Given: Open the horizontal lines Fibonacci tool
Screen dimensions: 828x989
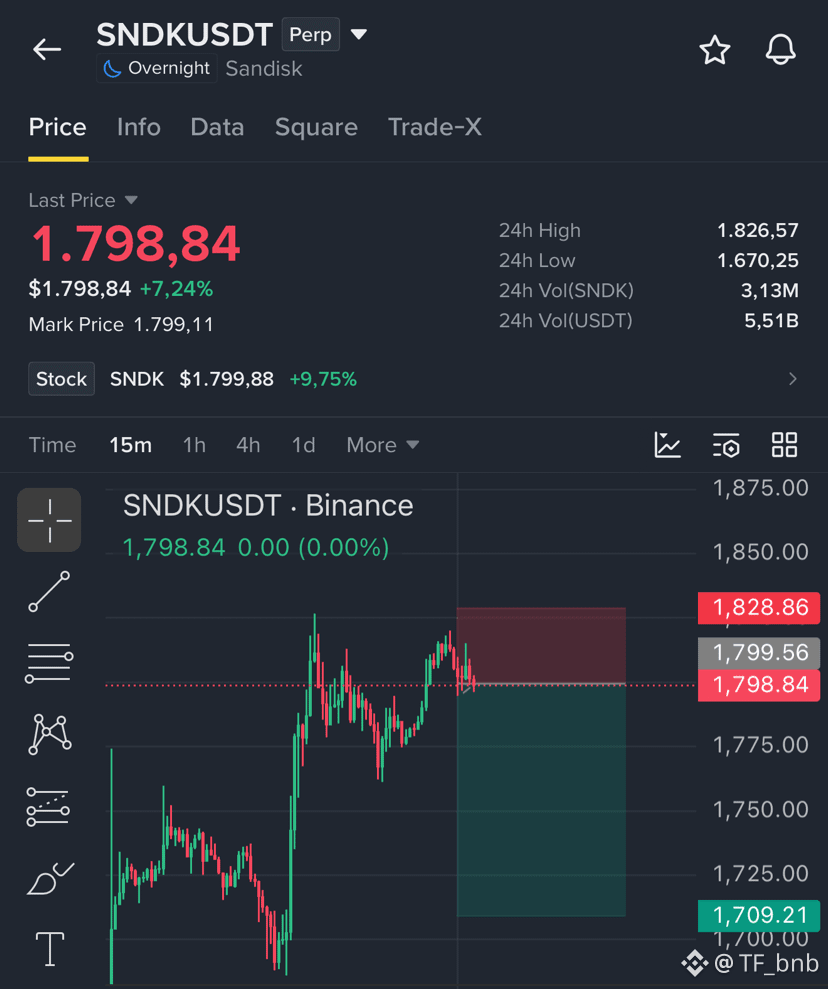Looking at the screenshot, I should tap(49, 663).
